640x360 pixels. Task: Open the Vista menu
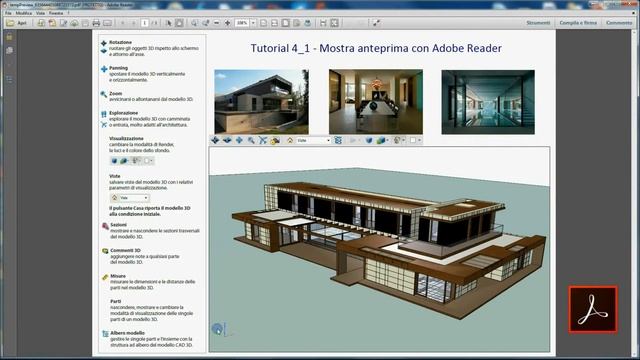coord(40,13)
